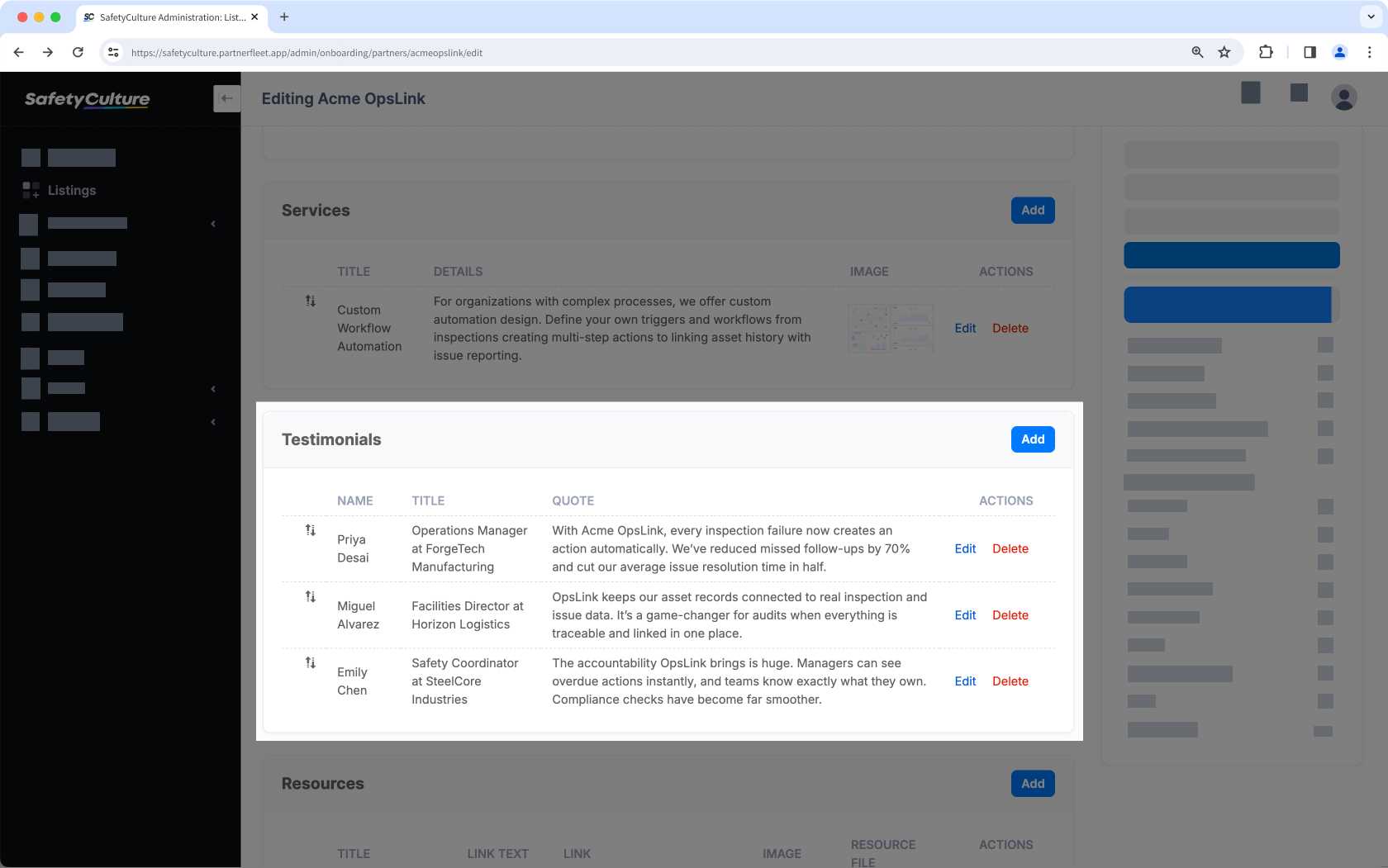This screenshot has width=1388, height=868.
Task: Click the Services section heading
Action: pyautogui.click(x=316, y=211)
